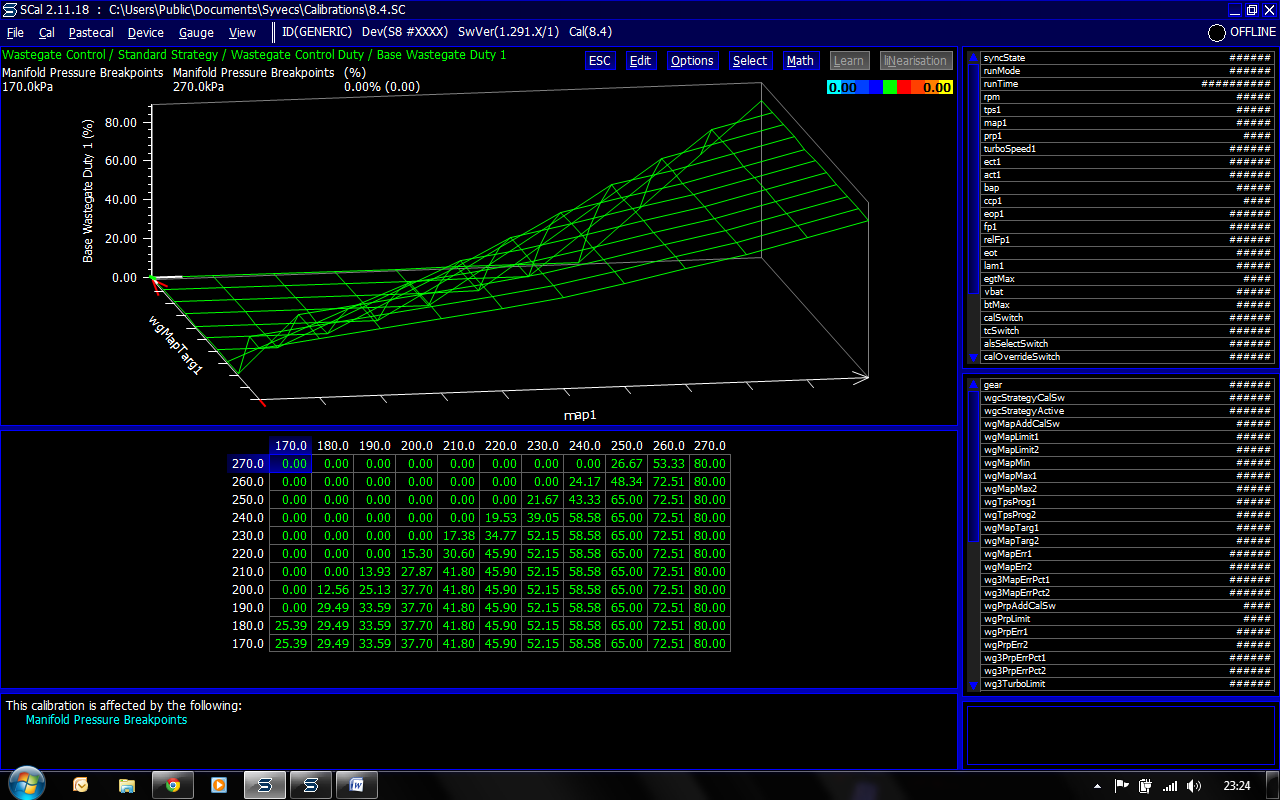This screenshot has width=1280, height=800.
Task: Show hidden system tray icons arrow
Action: pyautogui.click(x=1098, y=786)
